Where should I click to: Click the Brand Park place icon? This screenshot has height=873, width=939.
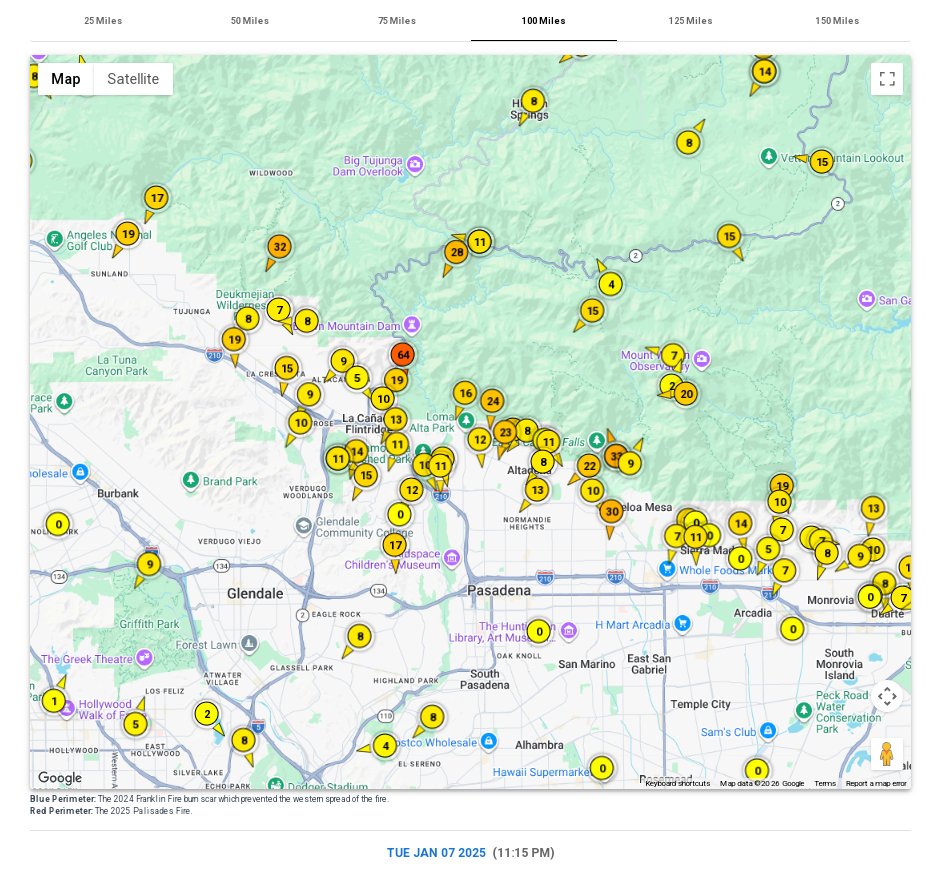click(x=190, y=480)
